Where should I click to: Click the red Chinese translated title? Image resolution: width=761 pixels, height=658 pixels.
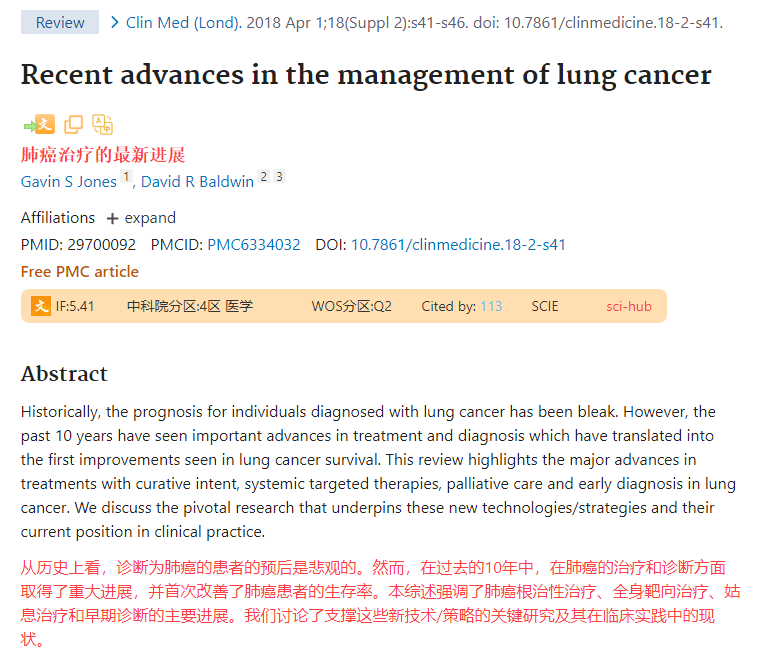coord(103,155)
